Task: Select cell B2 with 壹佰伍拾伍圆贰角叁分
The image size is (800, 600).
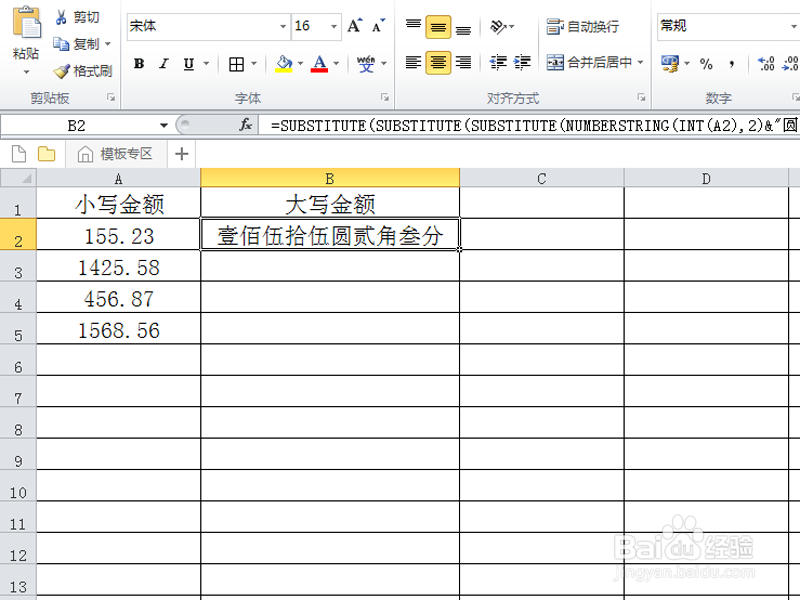Action: tap(330, 234)
